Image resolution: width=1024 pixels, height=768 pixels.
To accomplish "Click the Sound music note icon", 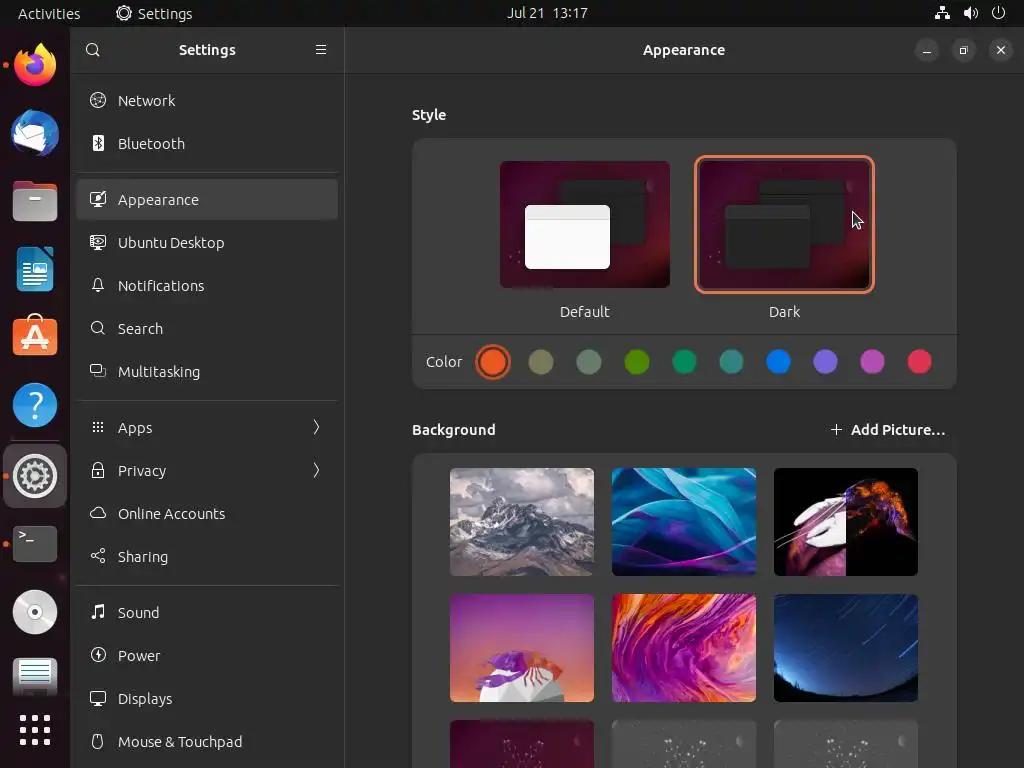I will pyautogui.click(x=98, y=612).
